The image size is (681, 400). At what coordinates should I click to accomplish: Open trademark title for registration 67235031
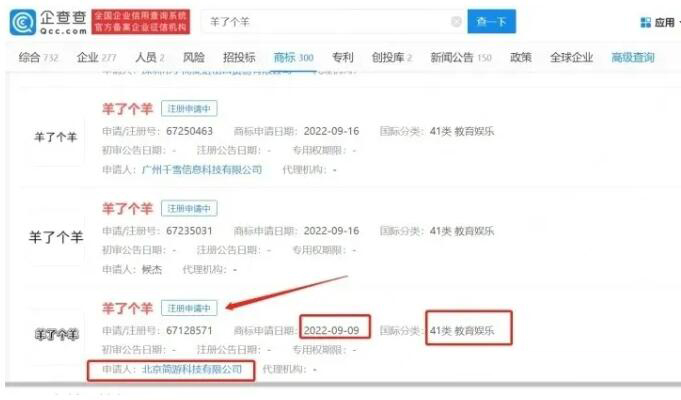pos(127,208)
